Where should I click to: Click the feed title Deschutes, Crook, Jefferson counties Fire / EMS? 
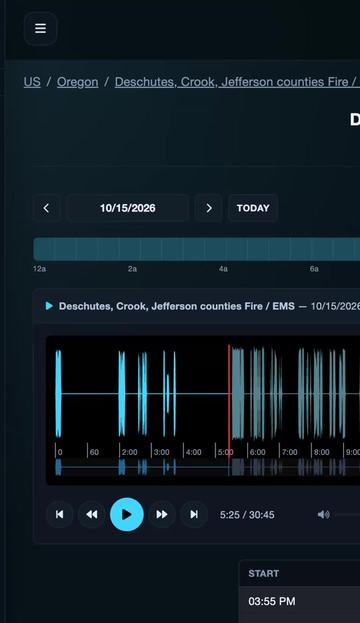click(177, 306)
